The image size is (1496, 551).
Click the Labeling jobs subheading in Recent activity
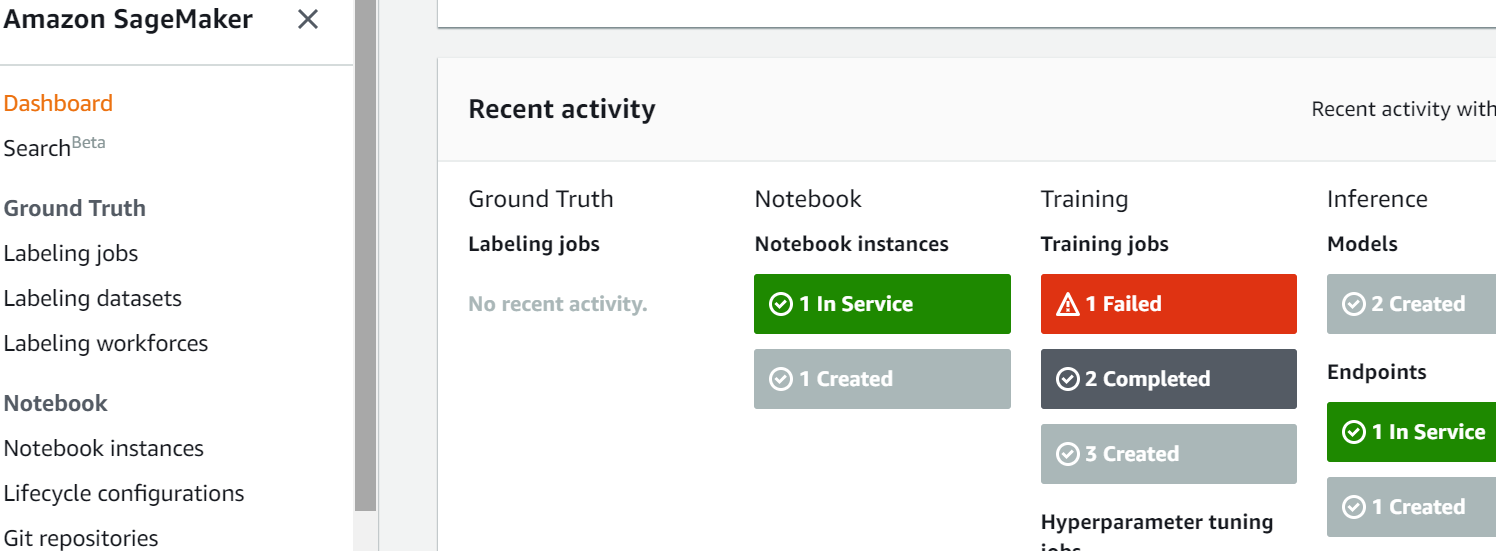[x=534, y=244]
